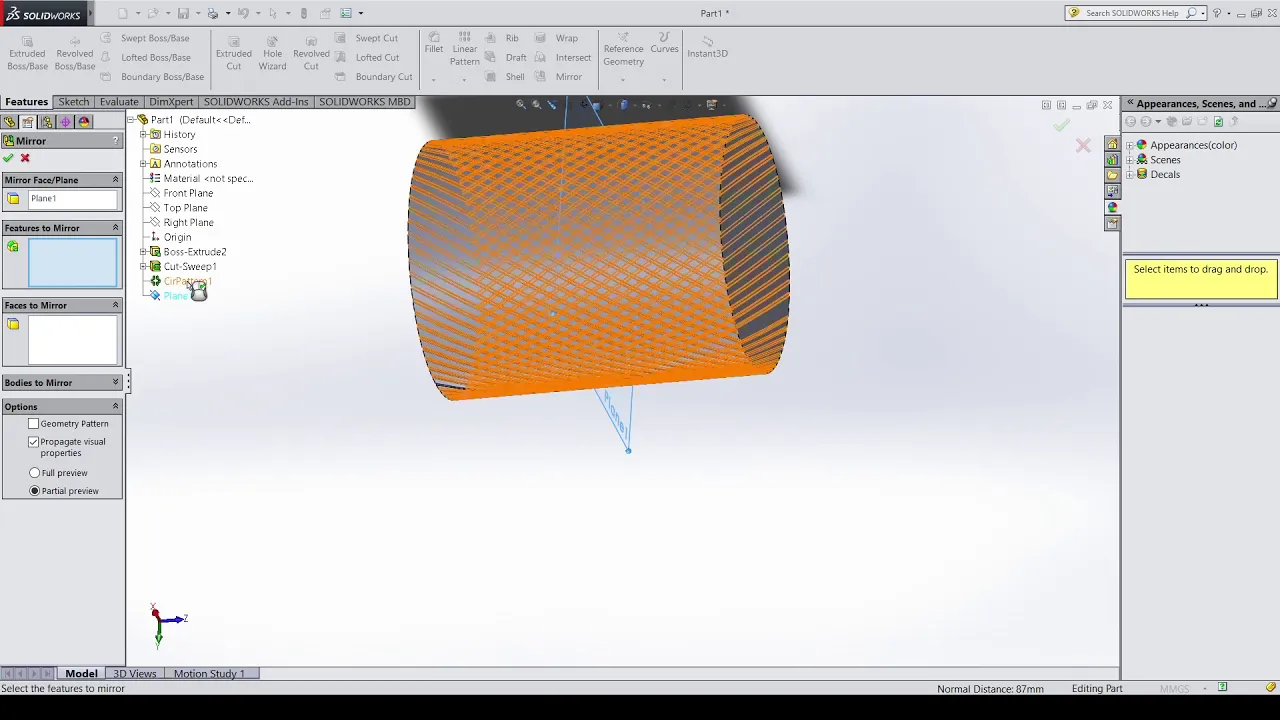This screenshot has width=1280, height=720.
Task: Click the Search SOLIDWORKS Help box
Action: (1133, 13)
